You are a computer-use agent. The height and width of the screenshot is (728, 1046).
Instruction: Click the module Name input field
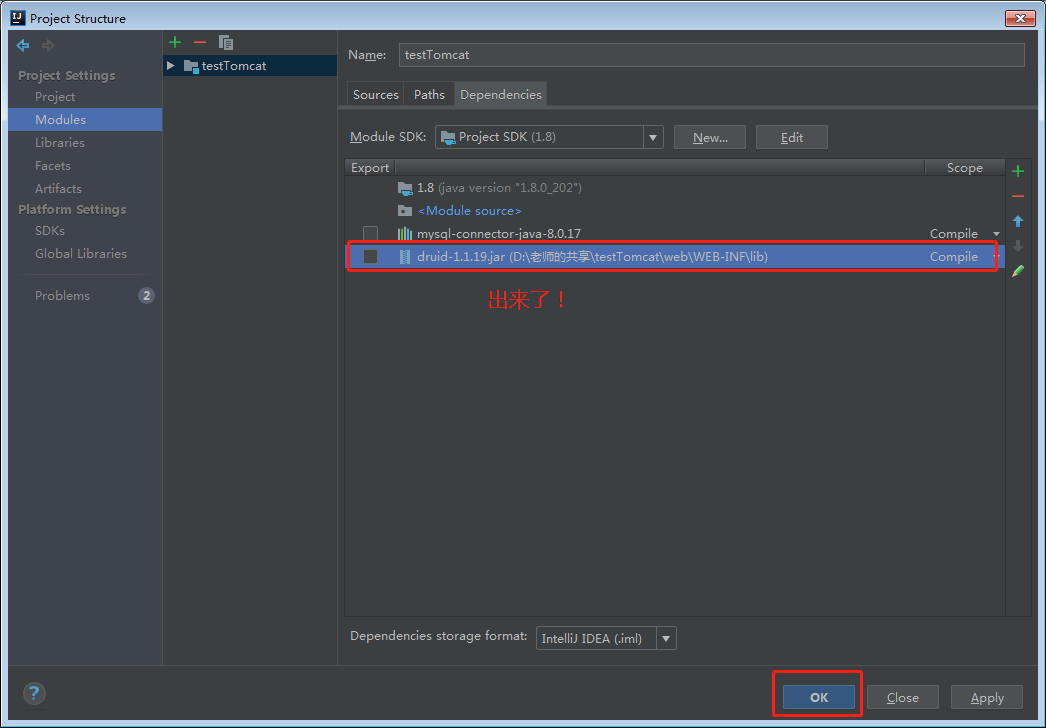[x=711, y=55]
